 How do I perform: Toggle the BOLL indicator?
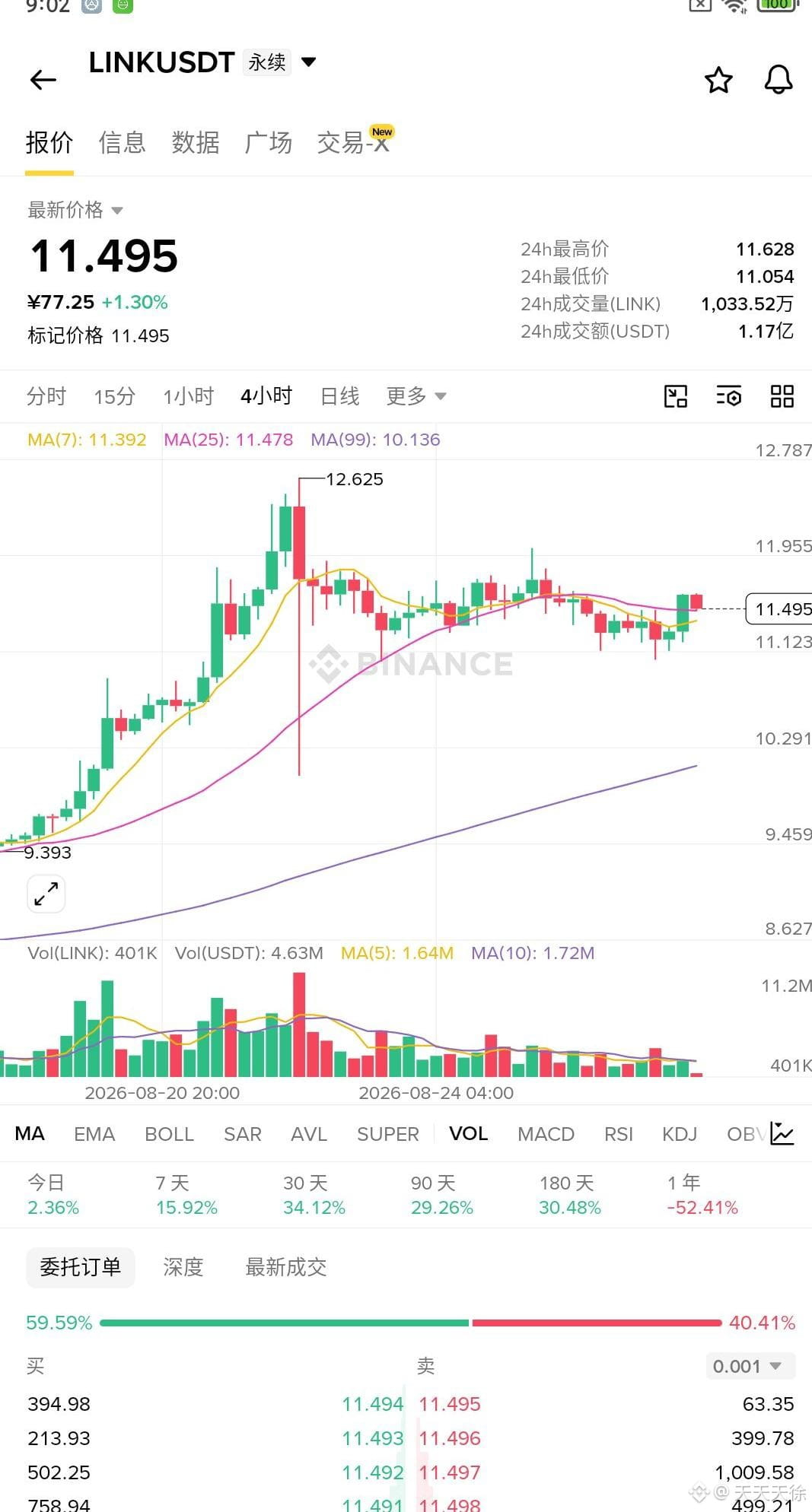[169, 1134]
